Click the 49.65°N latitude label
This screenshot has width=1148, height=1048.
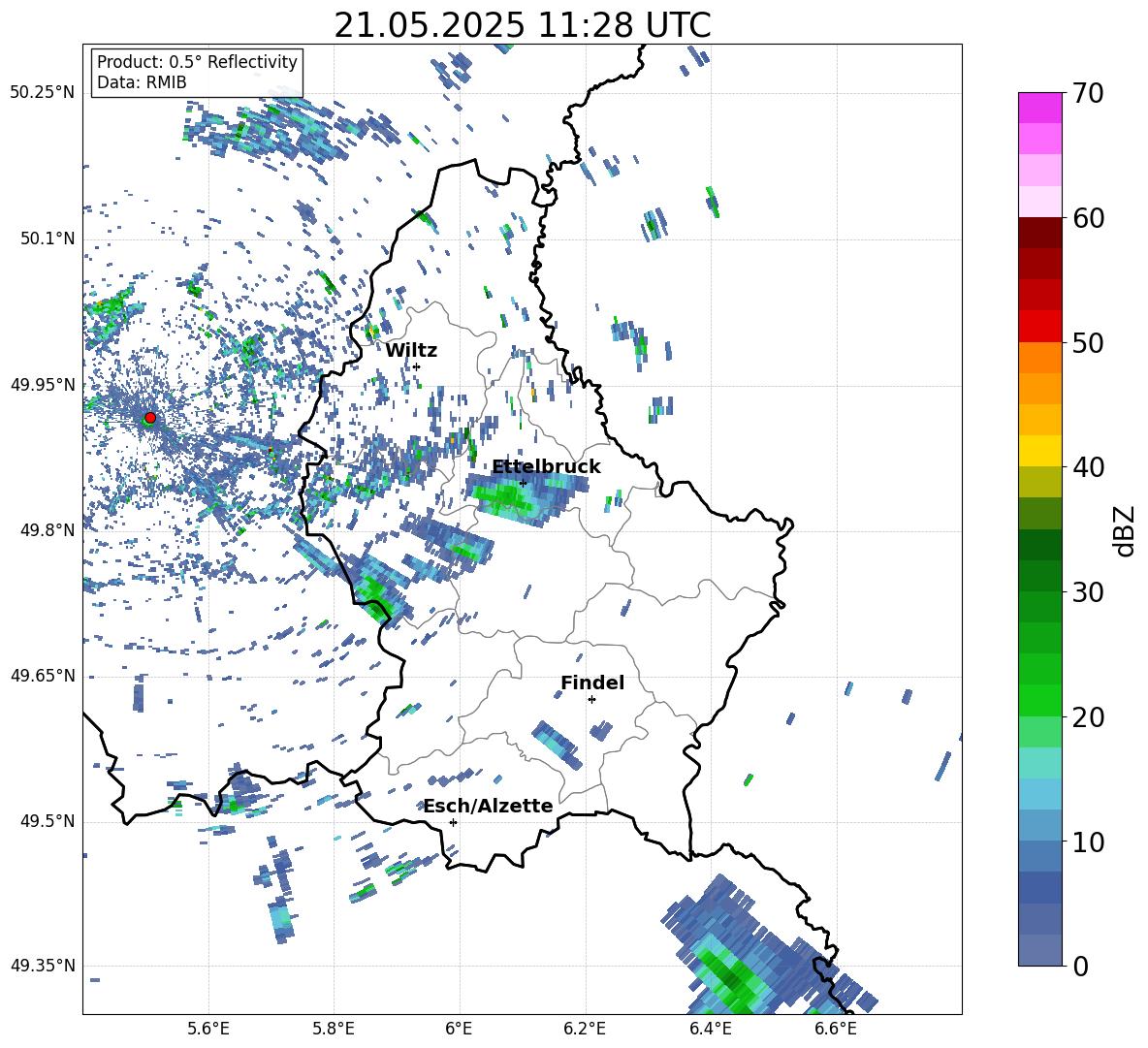pos(43,676)
